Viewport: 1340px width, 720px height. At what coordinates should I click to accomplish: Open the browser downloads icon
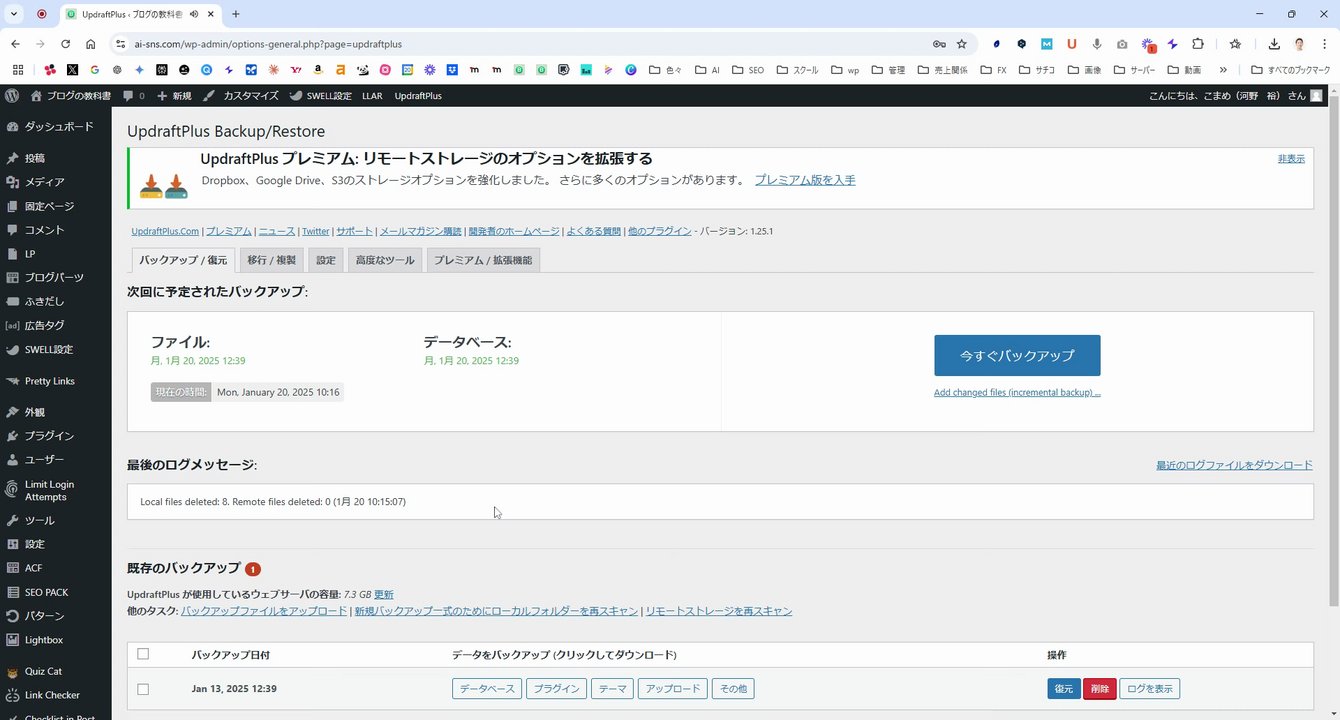coord(1274,44)
